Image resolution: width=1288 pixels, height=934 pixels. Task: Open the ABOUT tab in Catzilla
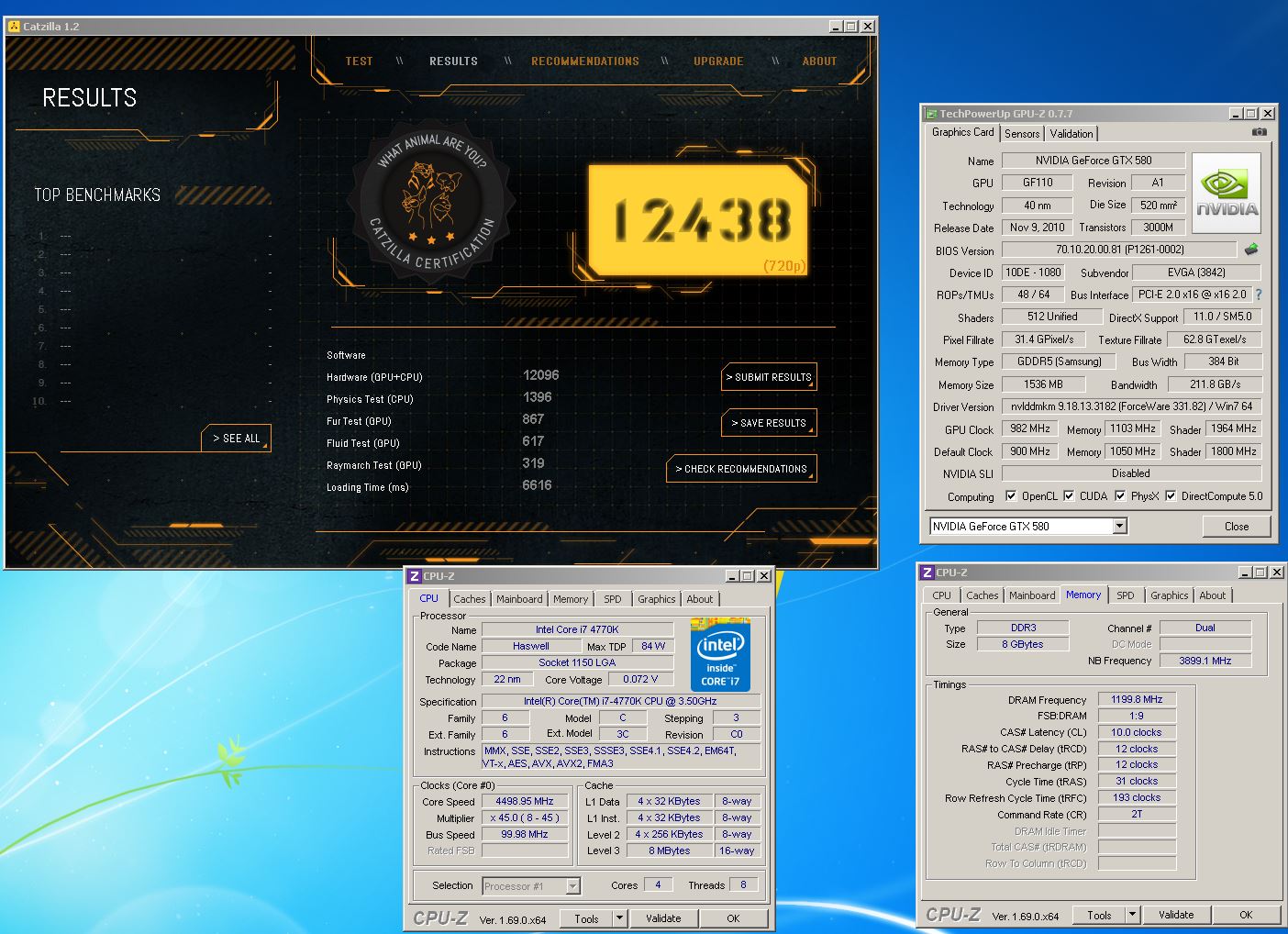coord(819,61)
